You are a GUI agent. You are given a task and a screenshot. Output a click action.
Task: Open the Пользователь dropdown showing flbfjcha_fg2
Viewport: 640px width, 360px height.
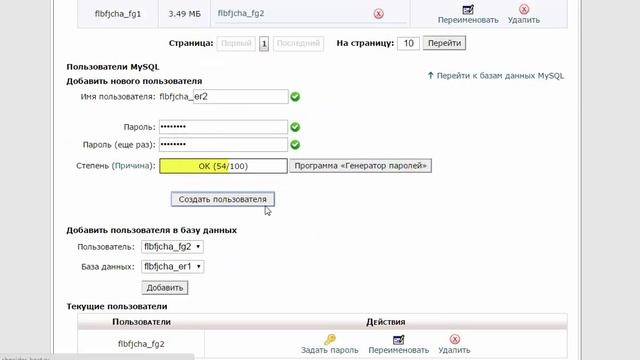[172, 247]
